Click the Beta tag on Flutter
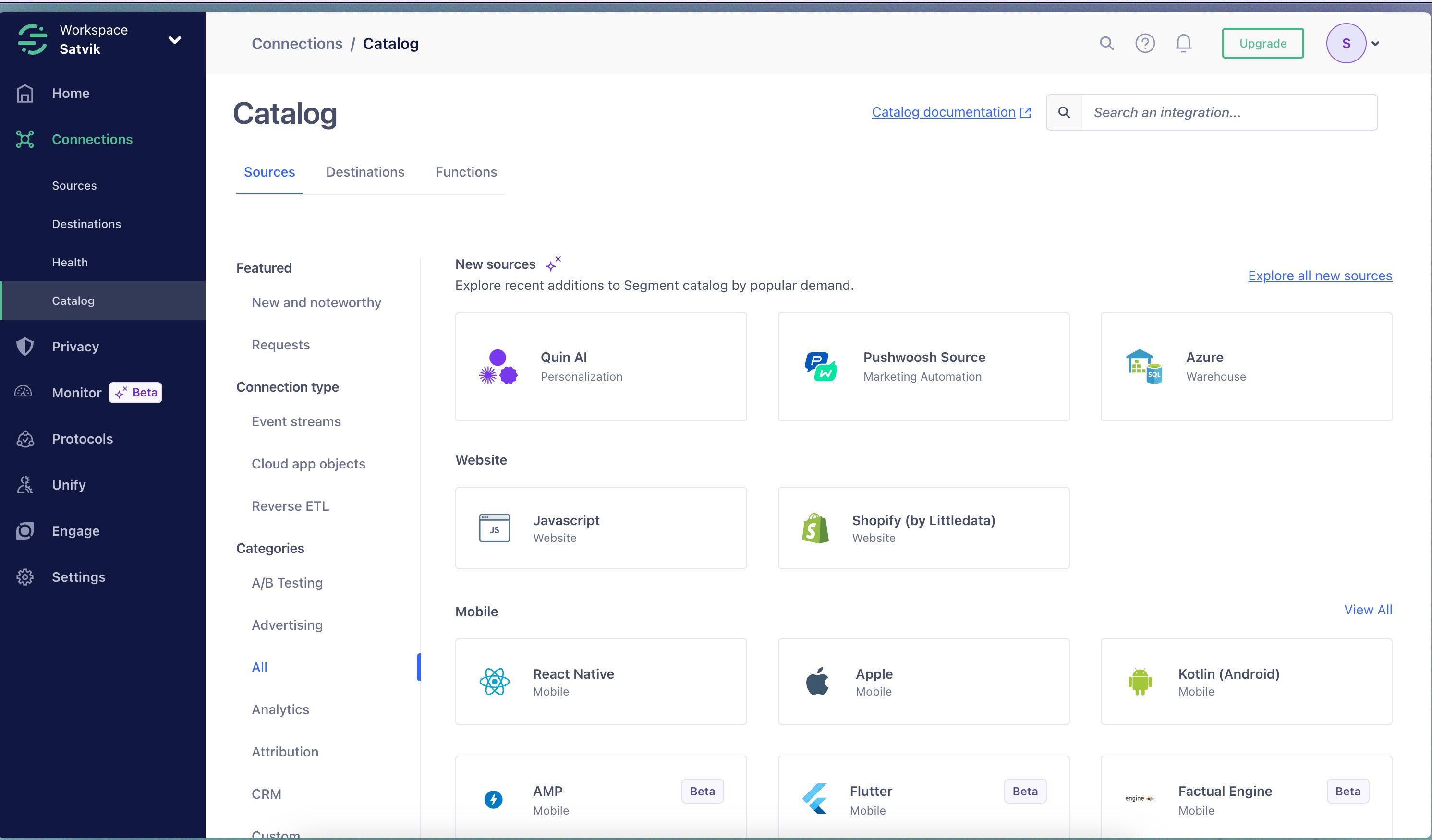This screenshot has width=1432, height=840. click(x=1025, y=791)
